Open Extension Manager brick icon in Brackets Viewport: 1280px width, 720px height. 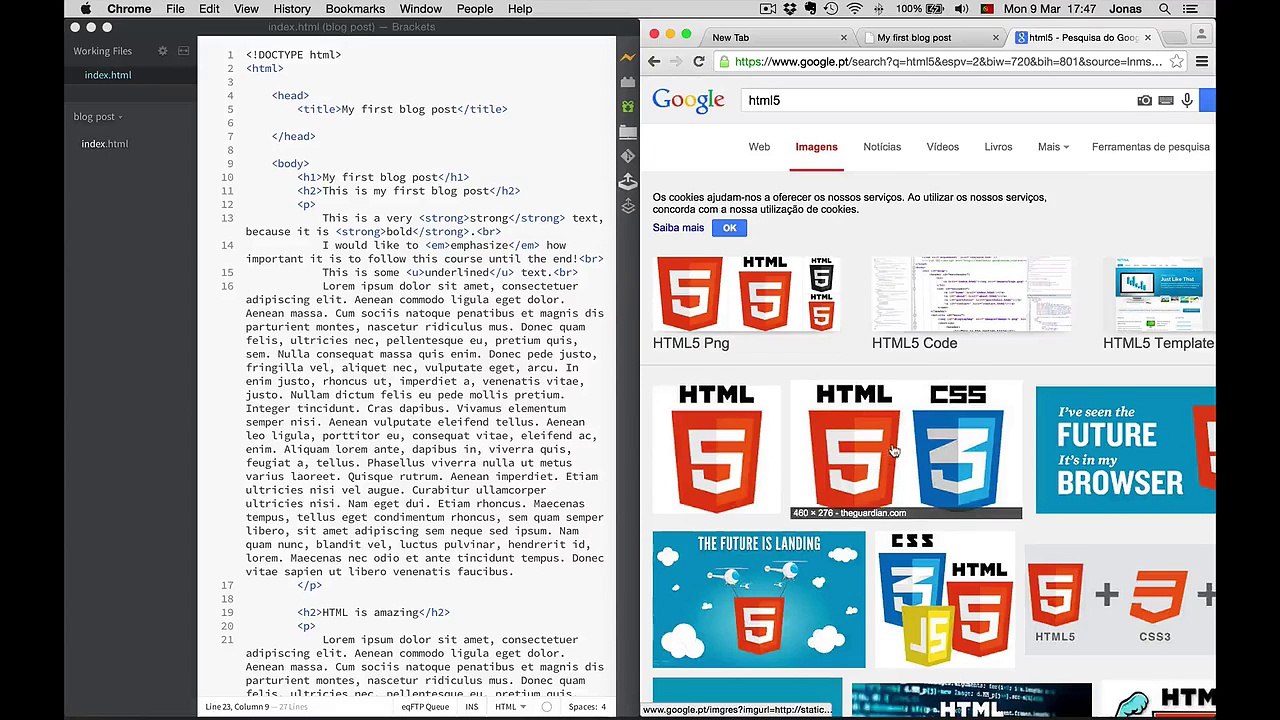tap(627, 82)
